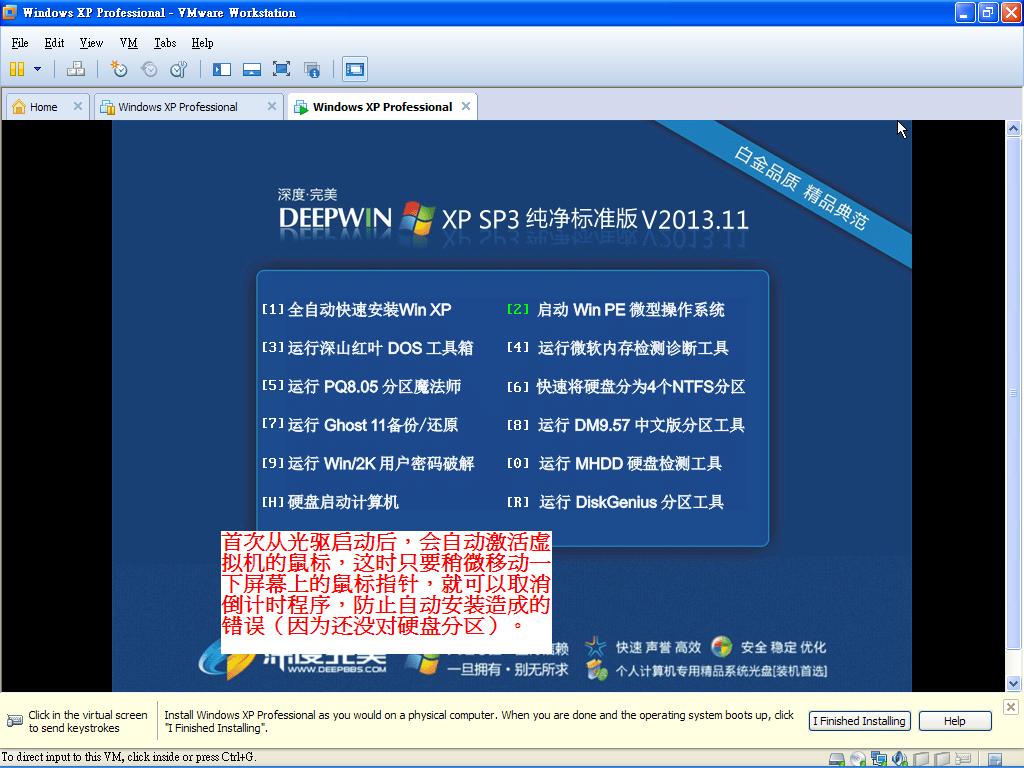The image size is (1024, 768).
Task: Click the Revert to snapshot icon
Action: 149,69
